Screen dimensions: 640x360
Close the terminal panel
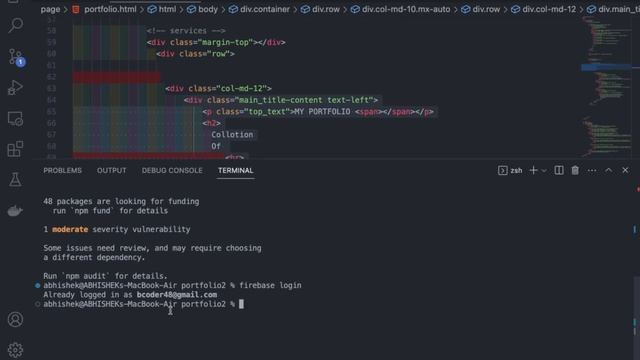tap(625, 171)
